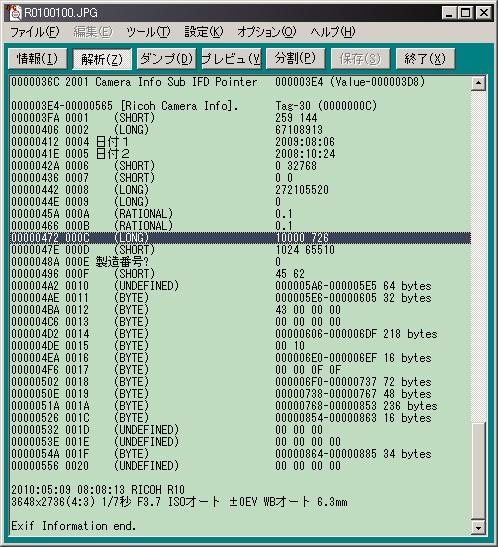Select the 製造番号? line
This screenshot has height=547, width=498.
click(241, 262)
